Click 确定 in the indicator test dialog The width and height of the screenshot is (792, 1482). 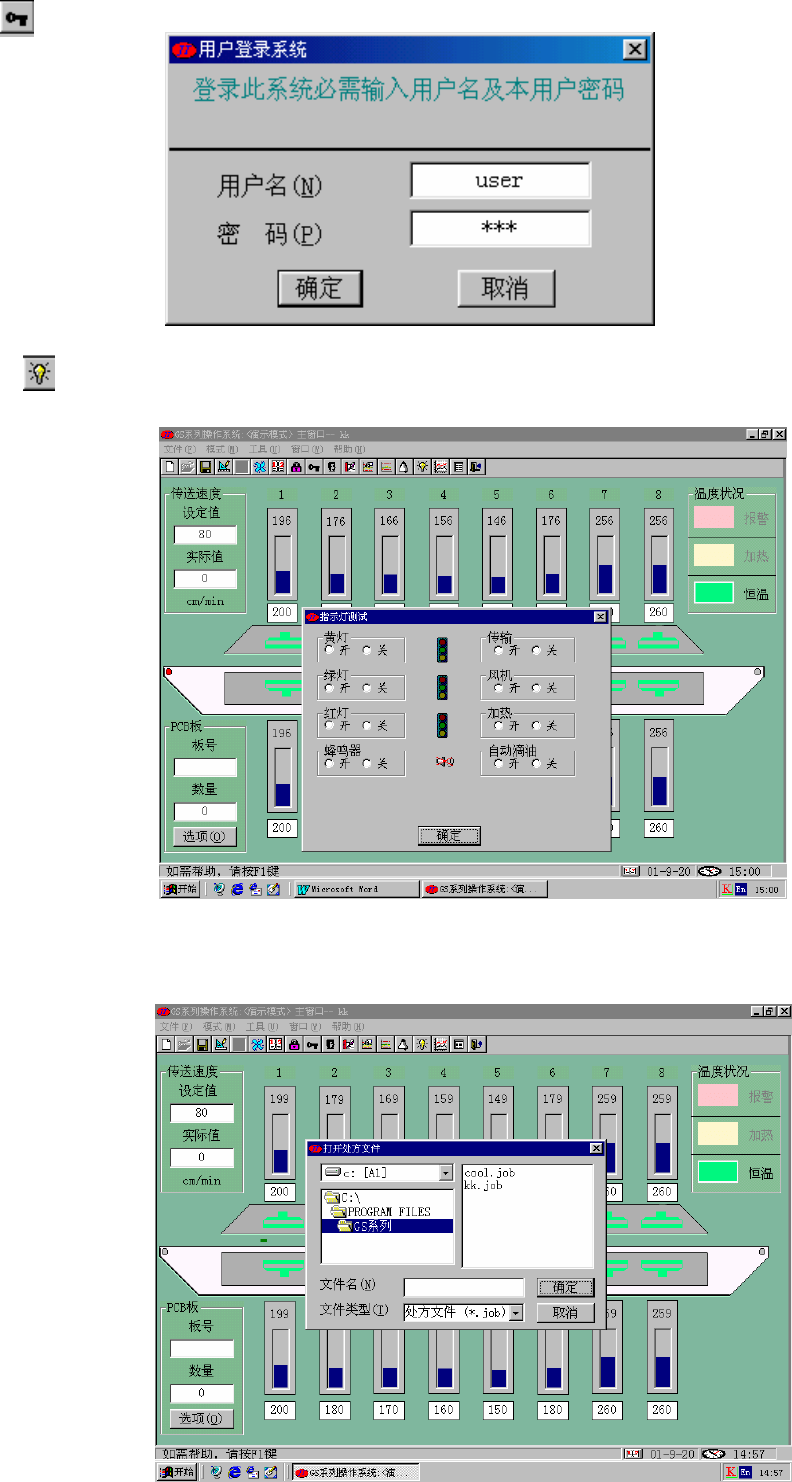(450, 835)
